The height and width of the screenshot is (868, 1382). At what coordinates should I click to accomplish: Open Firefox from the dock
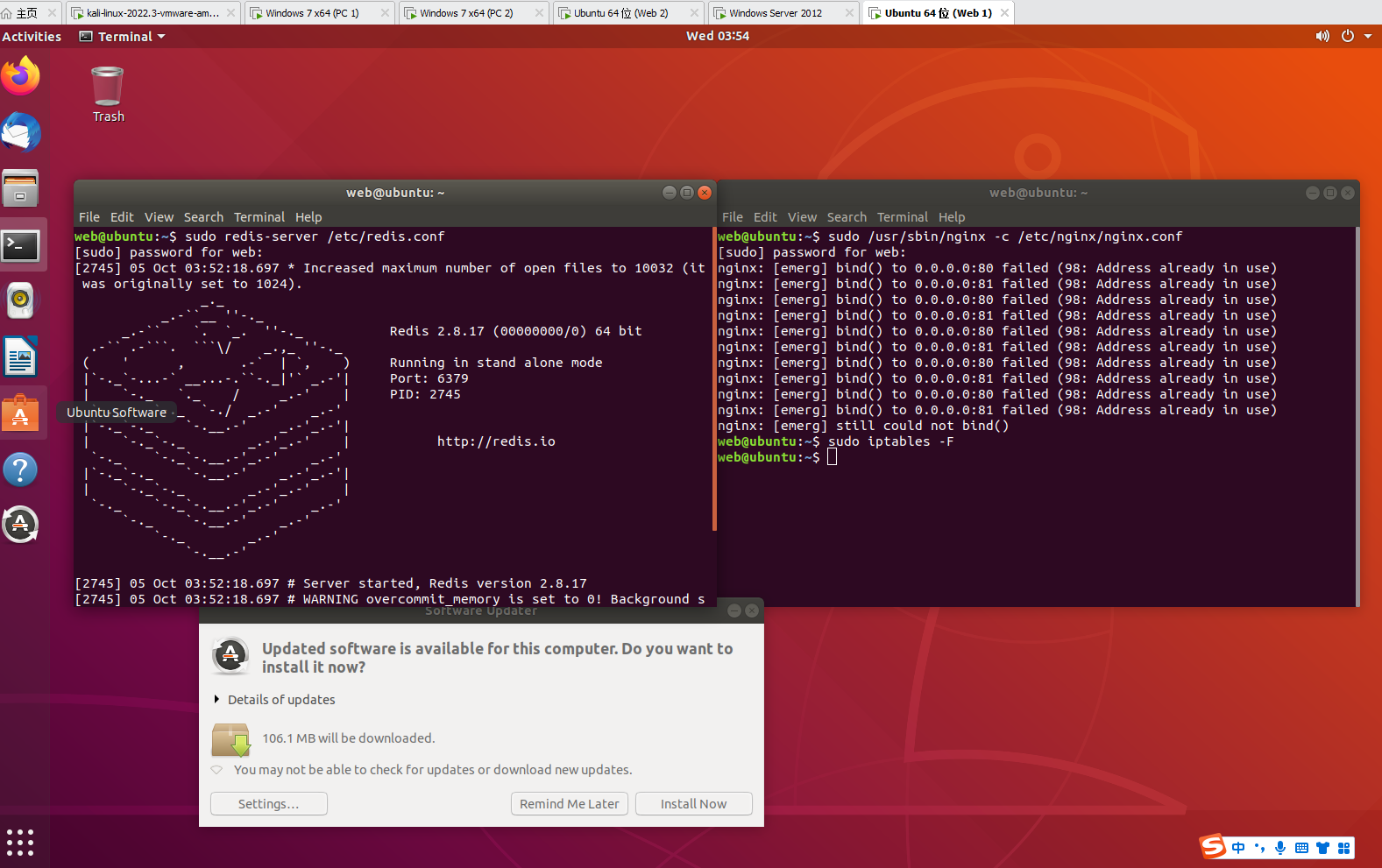pos(21,76)
